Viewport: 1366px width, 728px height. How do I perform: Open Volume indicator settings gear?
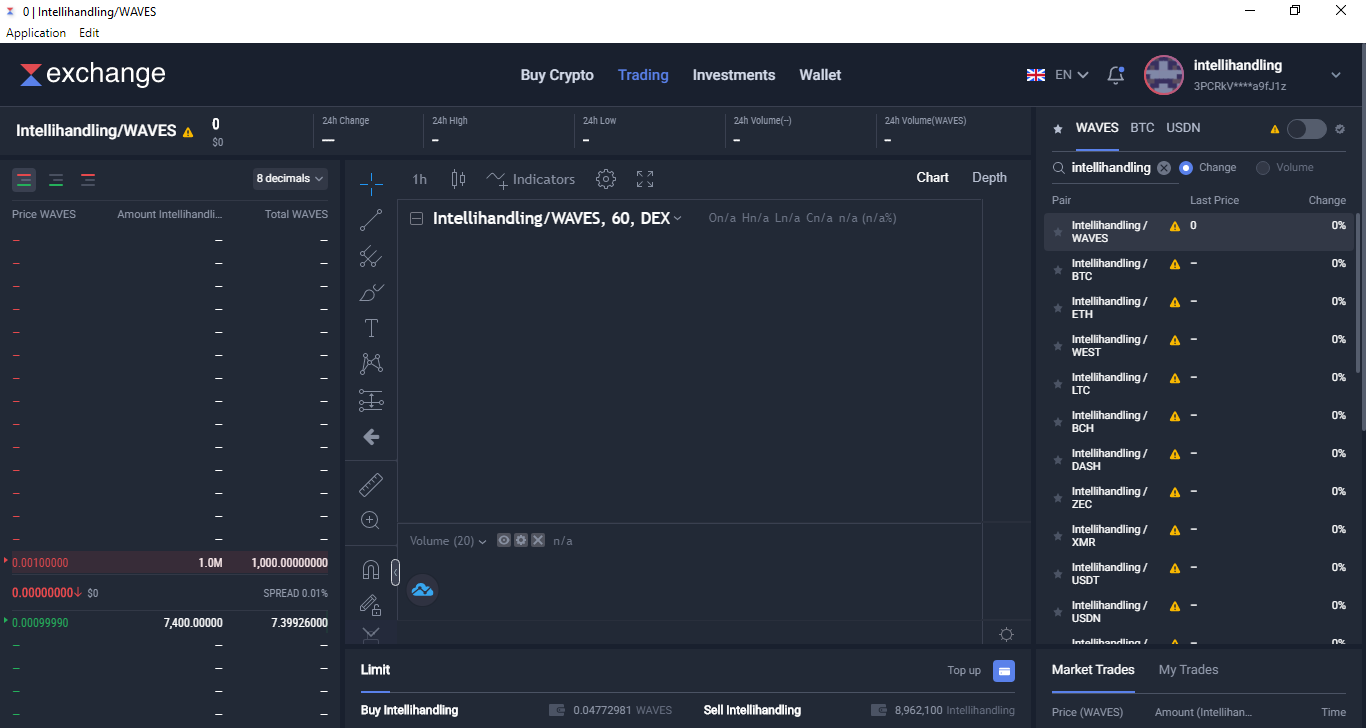coord(521,540)
